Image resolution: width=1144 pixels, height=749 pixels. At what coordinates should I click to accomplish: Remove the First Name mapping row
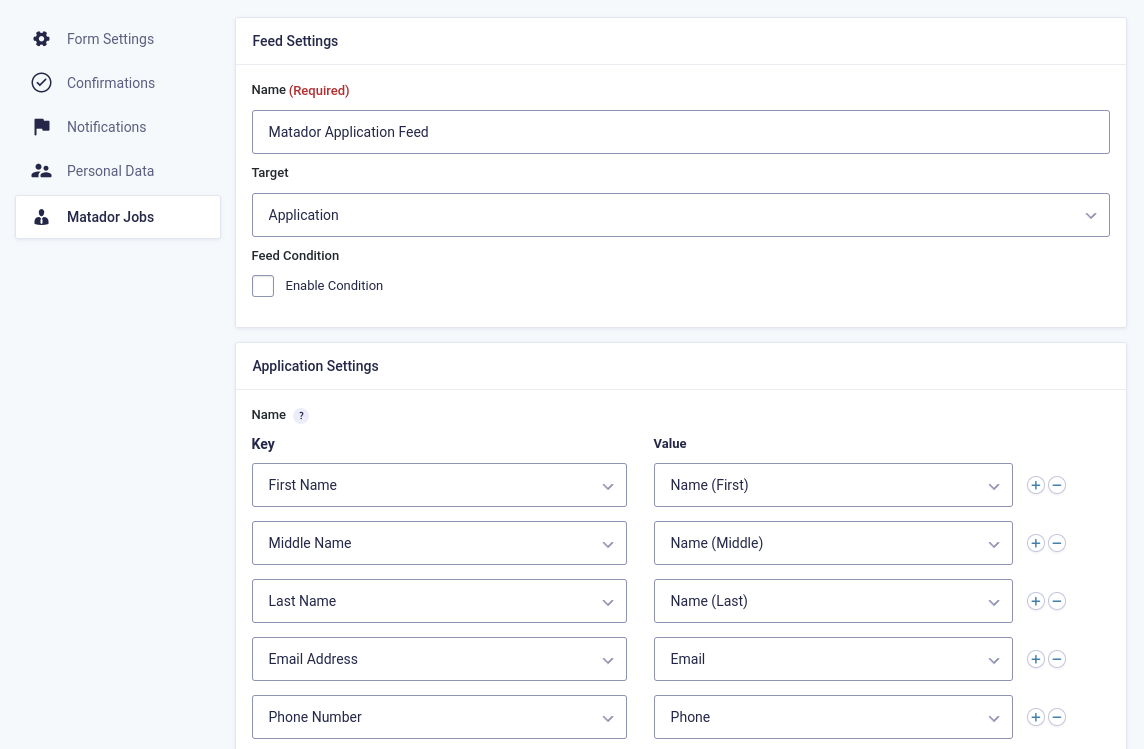click(1056, 485)
